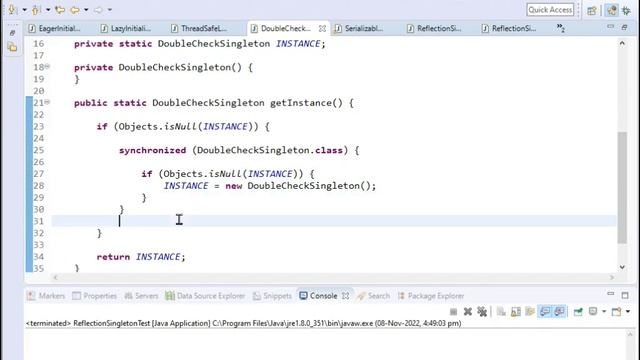Collapse getInstance method fold at line 21
The height and width of the screenshot is (360, 640).
(x=47, y=102)
